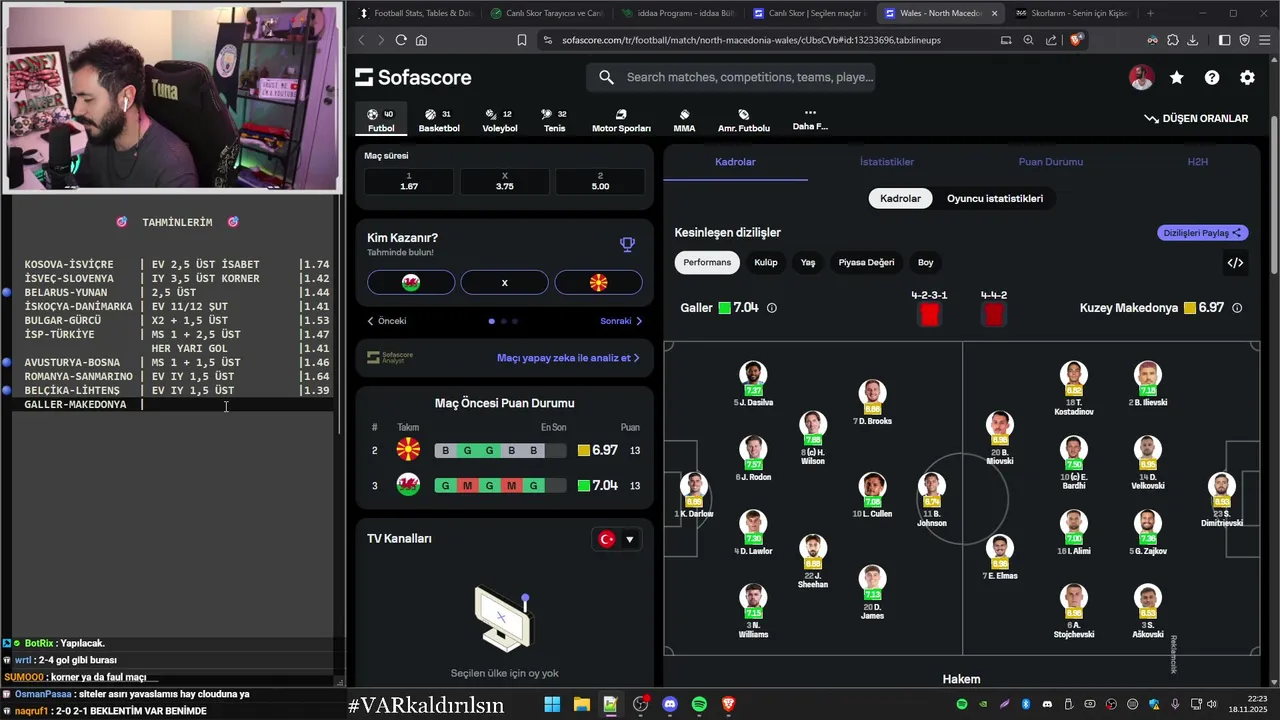Vote X draw in Kim Kazanır
The width and height of the screenshot is (1280, 720).
[x=504, y=283]
